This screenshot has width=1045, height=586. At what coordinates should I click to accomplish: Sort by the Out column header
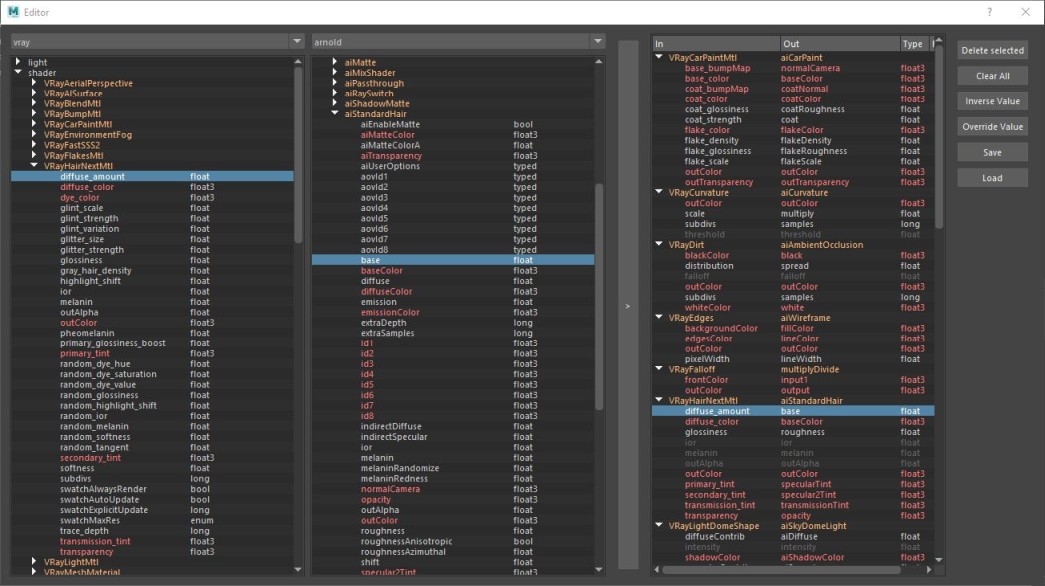click(840, 44)
